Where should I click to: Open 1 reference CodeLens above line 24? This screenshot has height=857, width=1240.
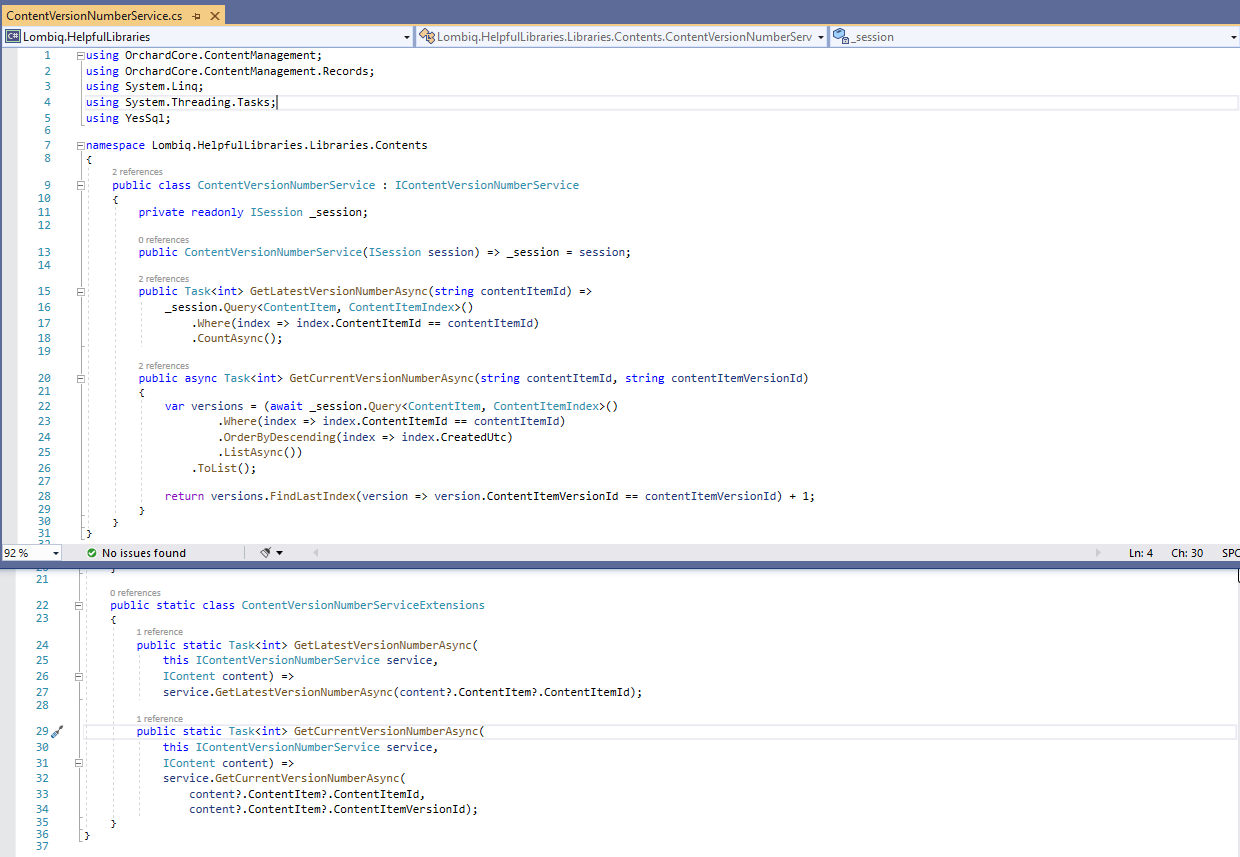[160, 632]
